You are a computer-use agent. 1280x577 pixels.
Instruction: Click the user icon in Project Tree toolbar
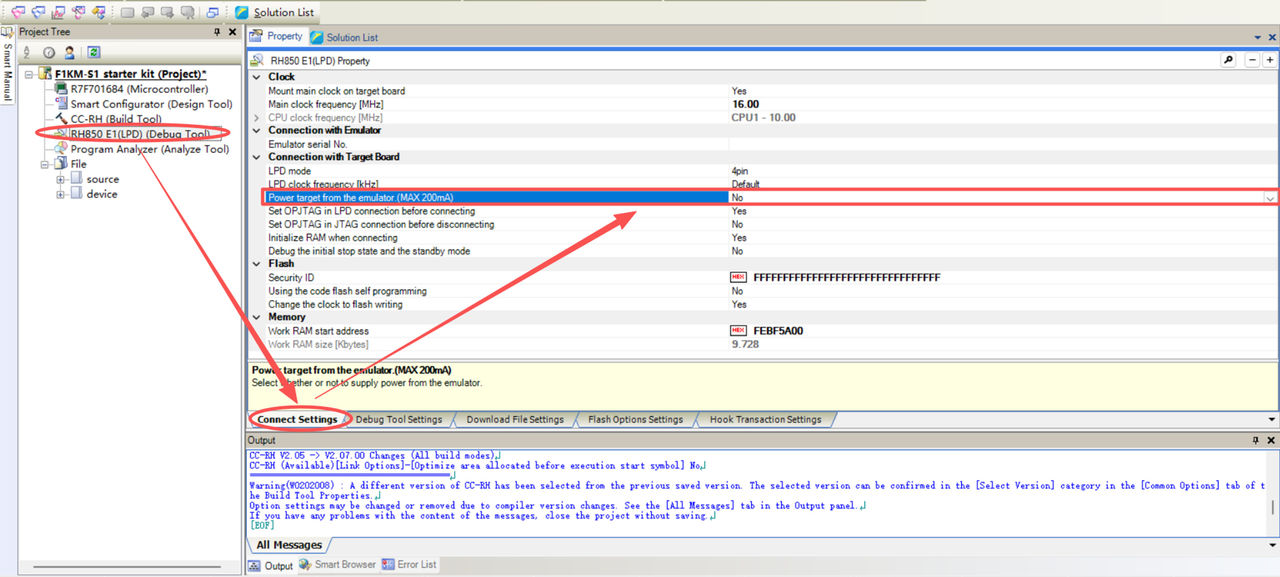tap(69, 52)
